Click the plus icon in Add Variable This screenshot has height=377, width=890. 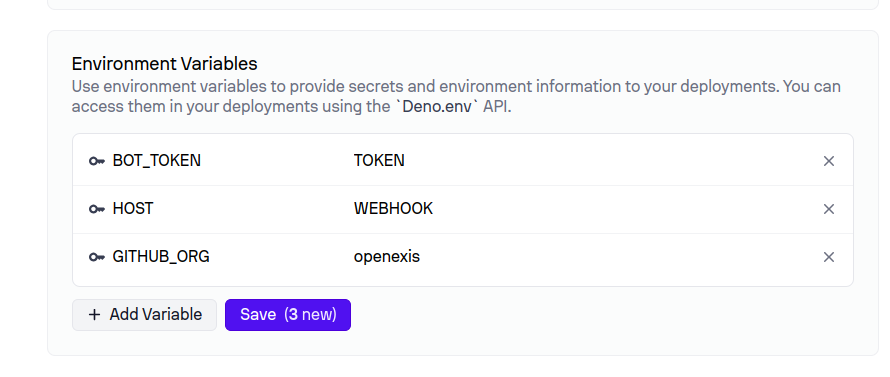point(95,315)
